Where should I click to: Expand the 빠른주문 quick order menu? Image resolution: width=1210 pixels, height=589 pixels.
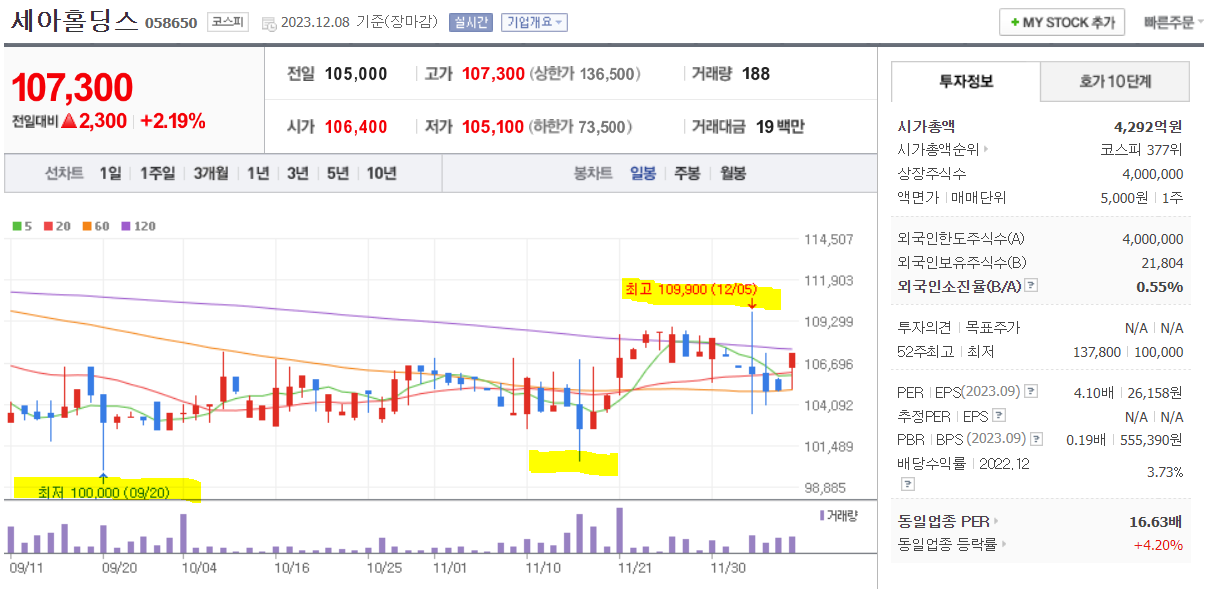(1174, 22)
